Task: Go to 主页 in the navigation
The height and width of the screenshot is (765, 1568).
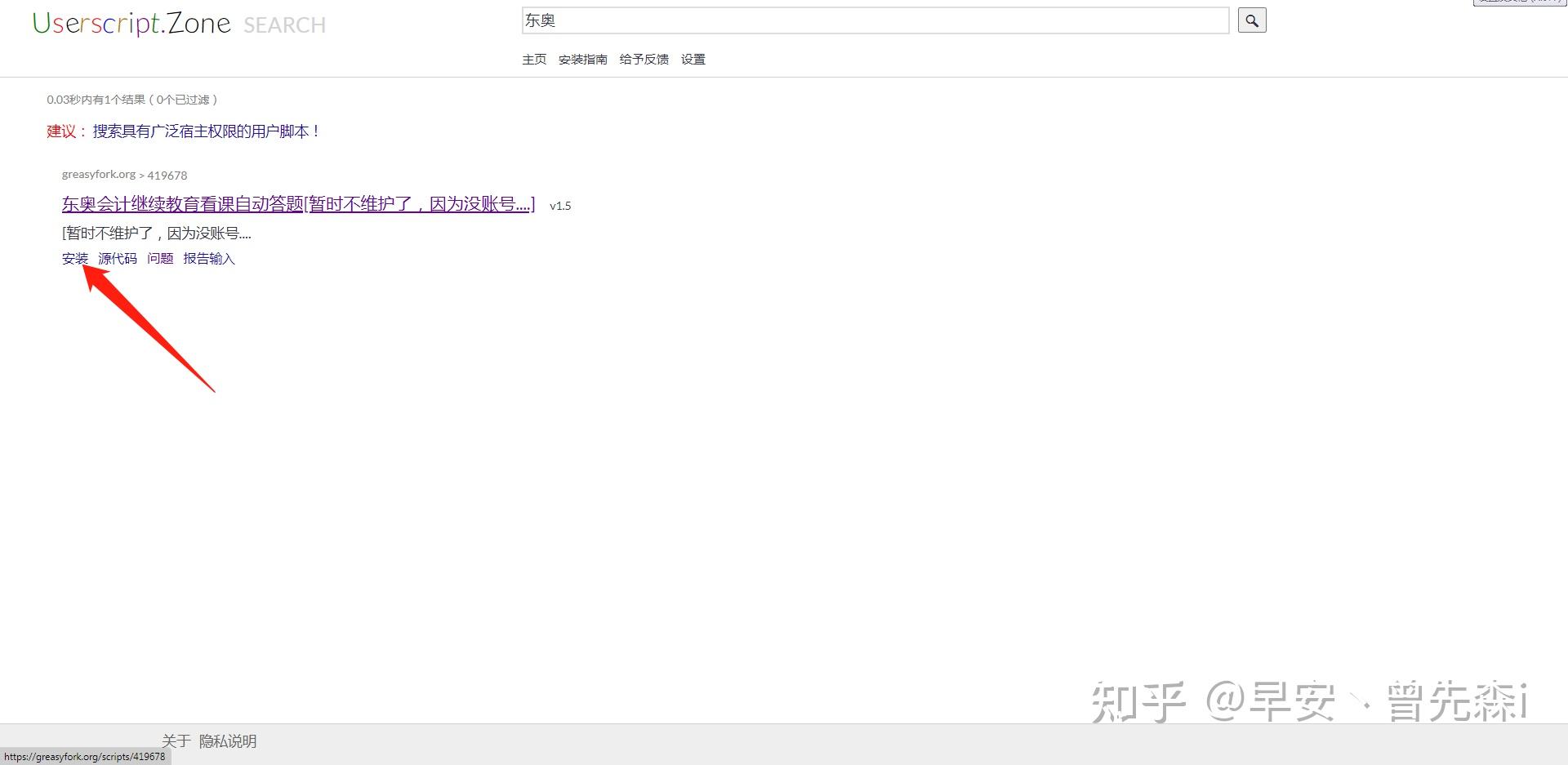Action: click(x=534, y=59)
